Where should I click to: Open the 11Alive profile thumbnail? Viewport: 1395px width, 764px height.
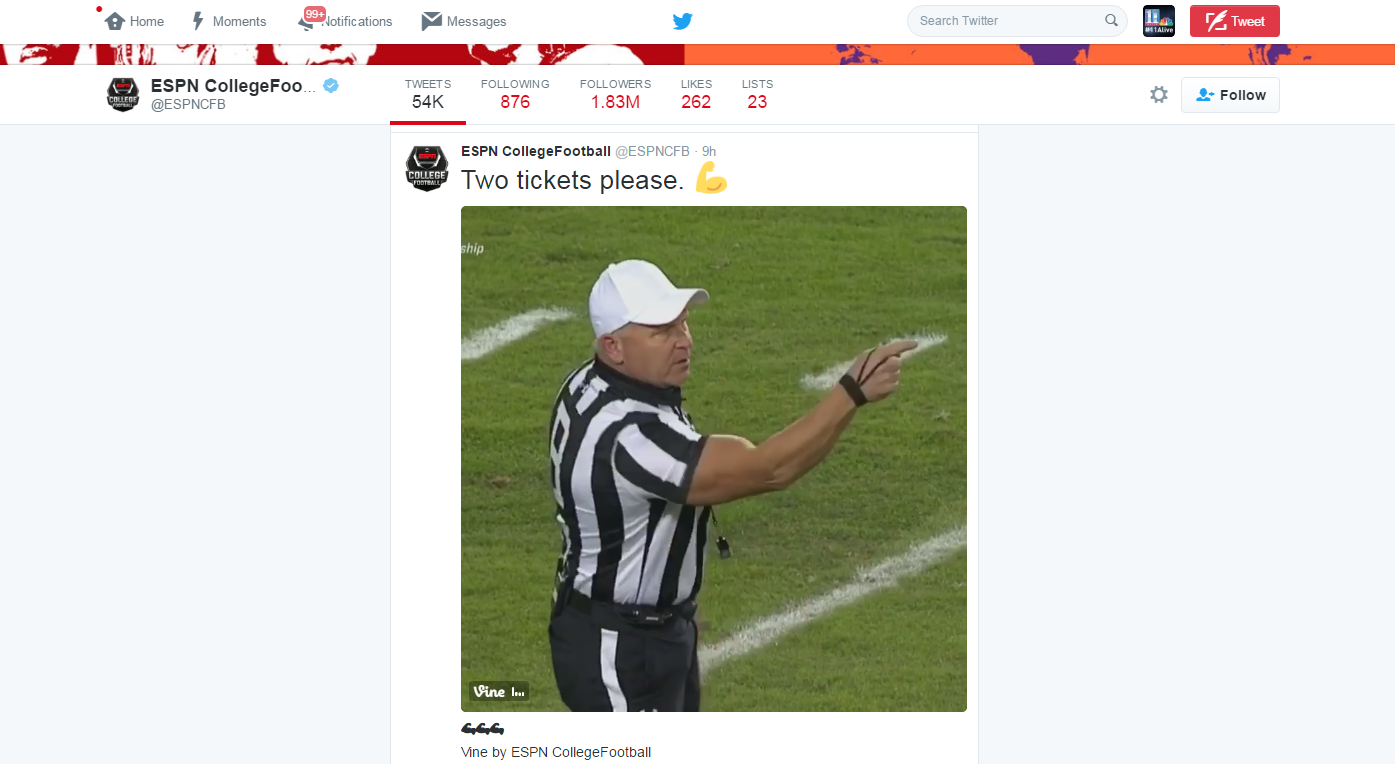point(1159,20)
